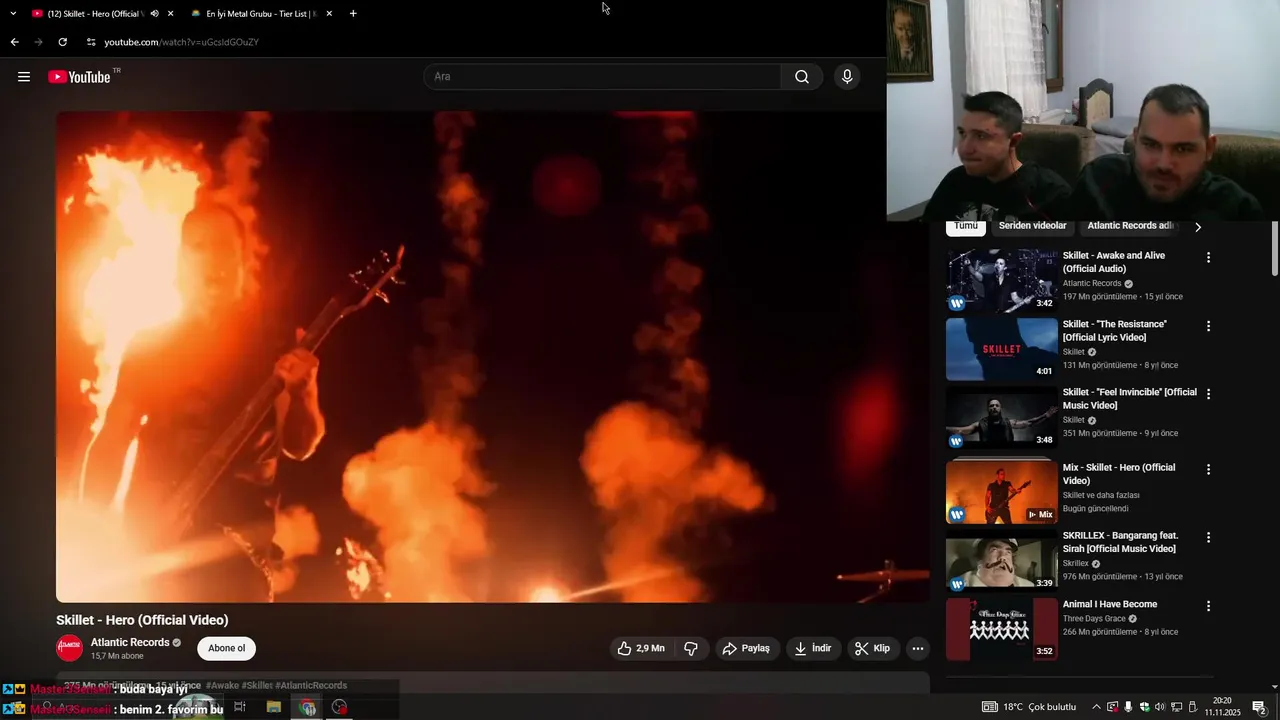Open Chrome icon in taskbar
Viewport: 1280px width, 720px height.
308,707
